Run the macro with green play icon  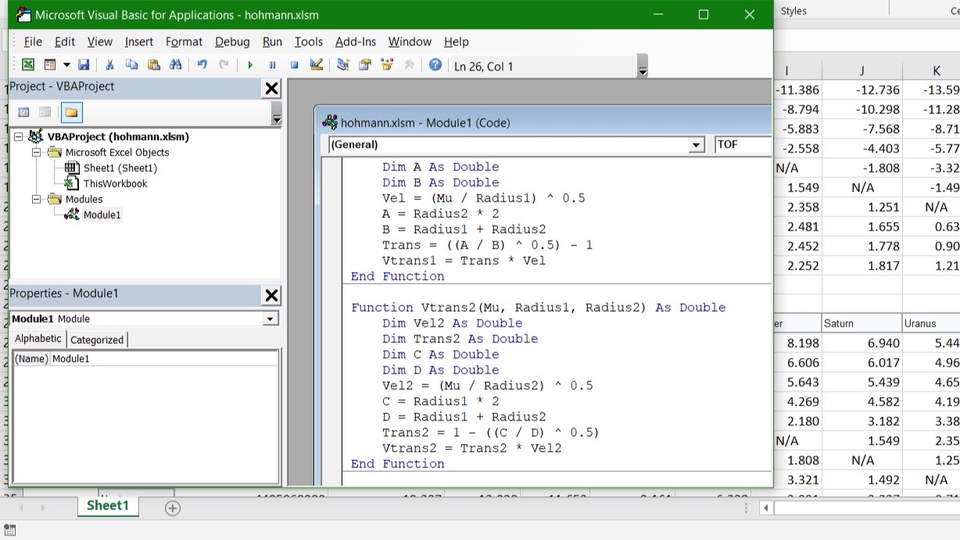coord(250,64)
